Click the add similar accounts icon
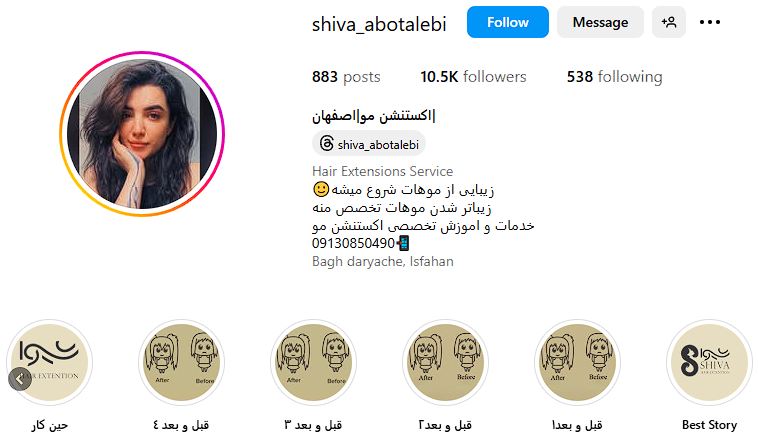This screenshot has width=758, height=438. pos(669,22)
